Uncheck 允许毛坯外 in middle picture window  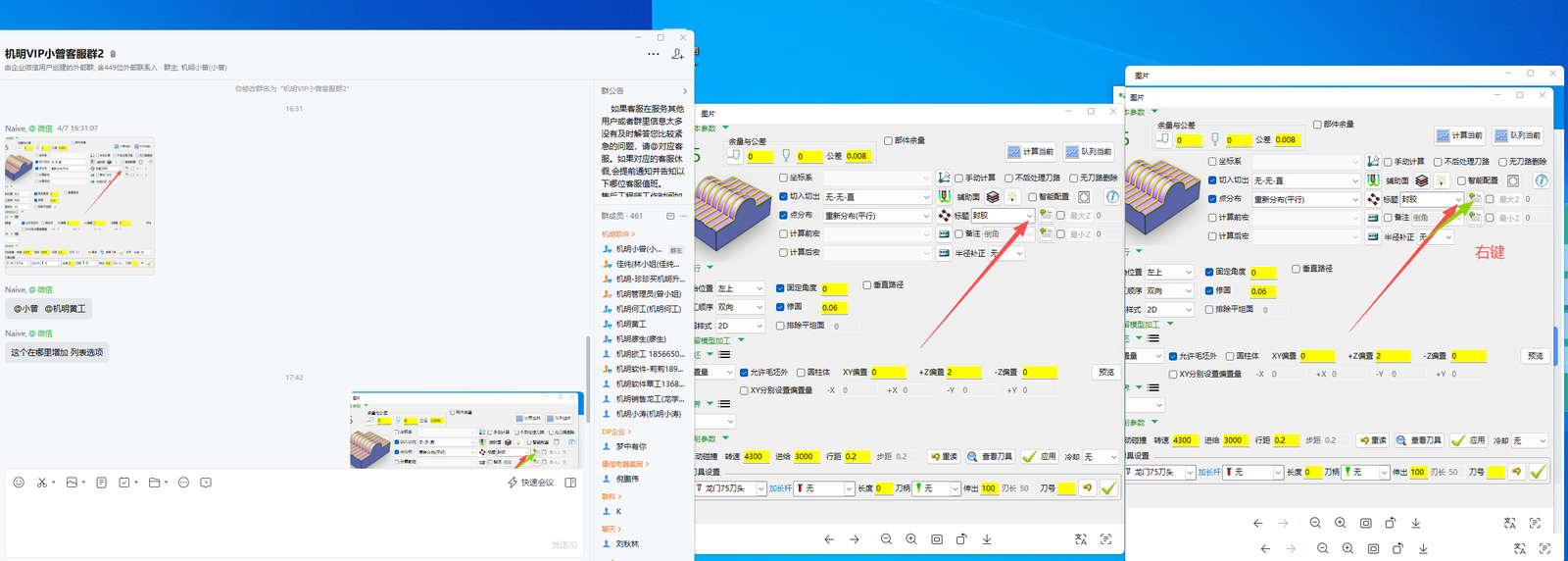(745, 373)
